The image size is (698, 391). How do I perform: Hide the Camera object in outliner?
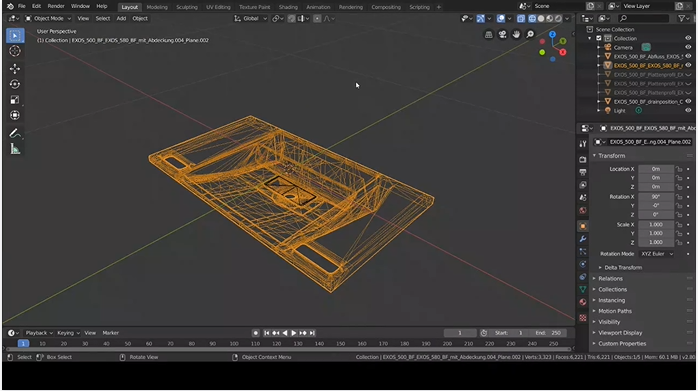pos(688,47)
